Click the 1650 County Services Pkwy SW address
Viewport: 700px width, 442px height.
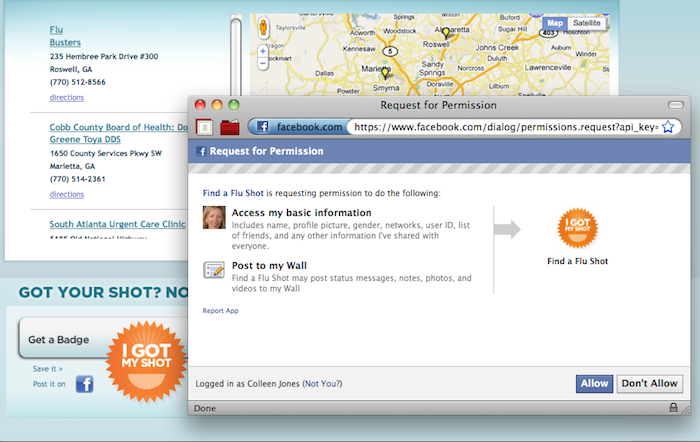(x=106, y=153)
